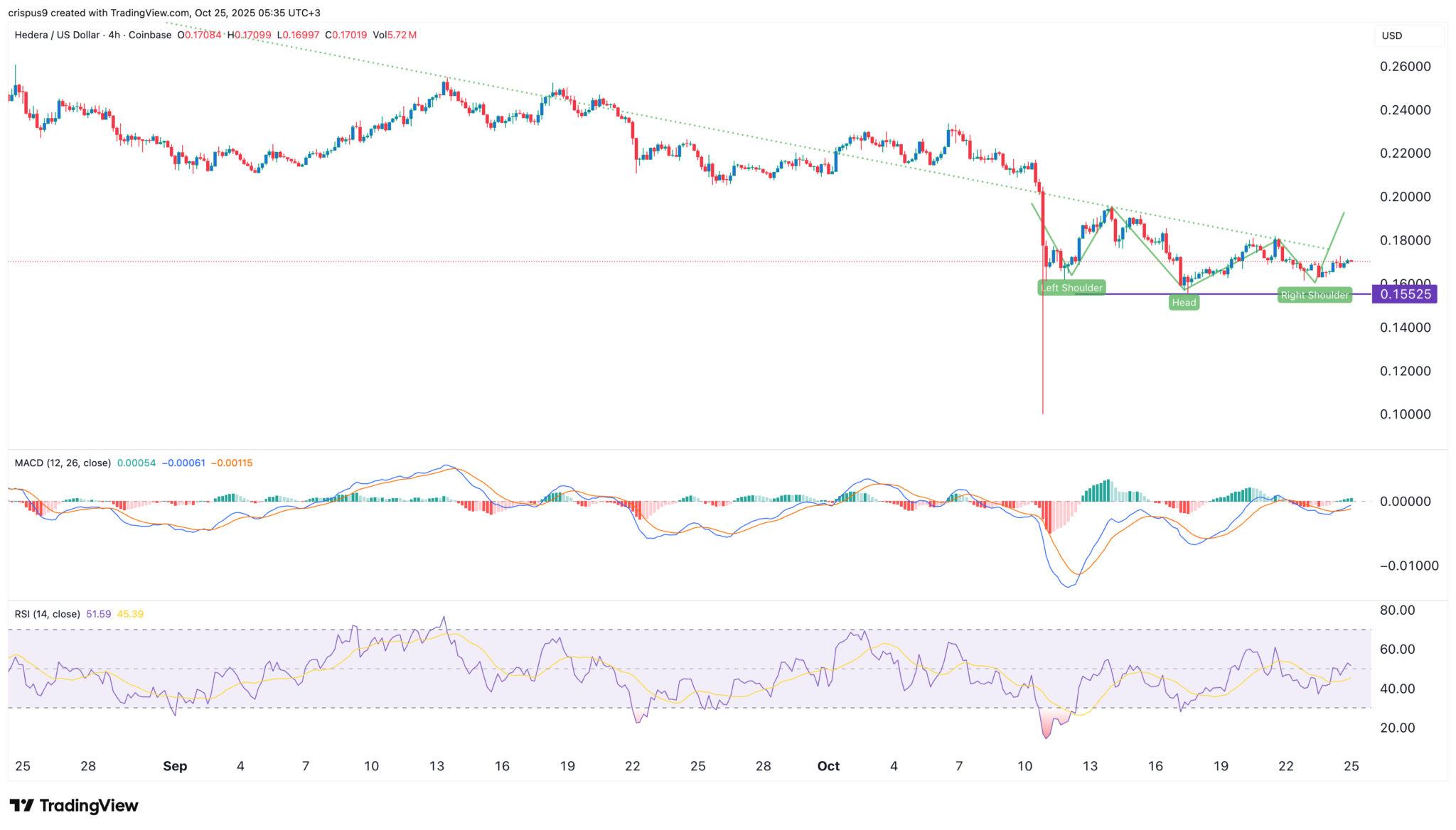Click the yellow RSI average value 45.39
Image resolution: width=1456 pixels, height=830 pixels.
(130, 614)
